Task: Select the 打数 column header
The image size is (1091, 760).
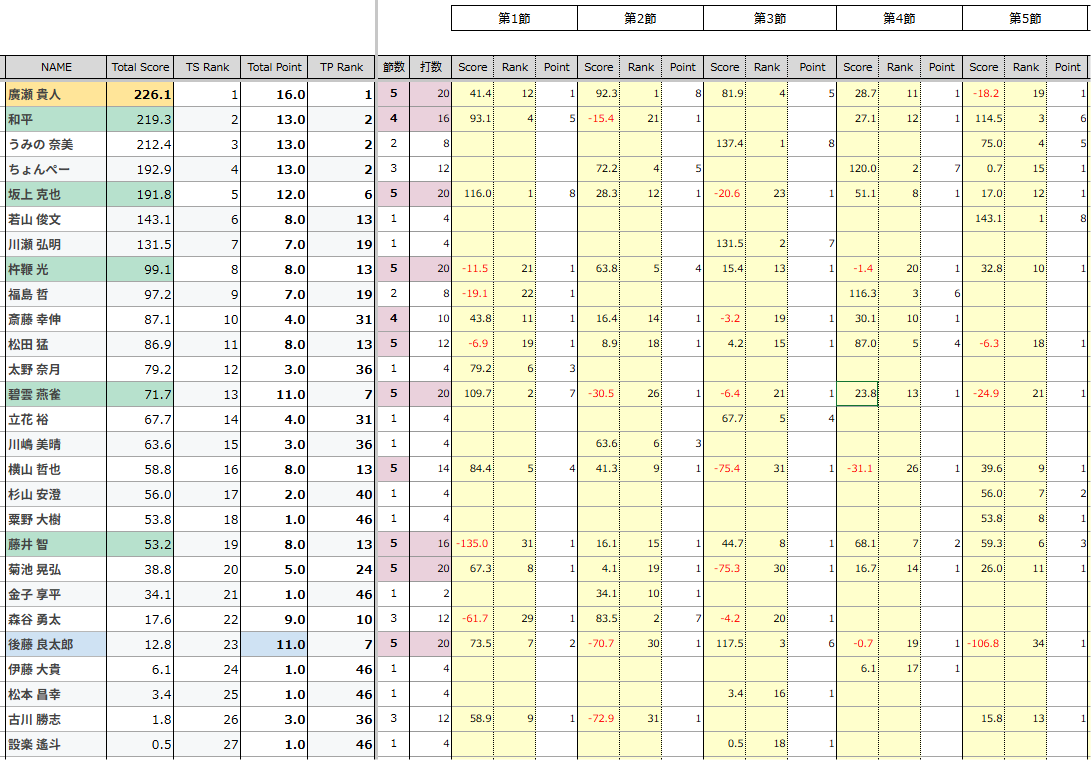Action: coord(431,68)
